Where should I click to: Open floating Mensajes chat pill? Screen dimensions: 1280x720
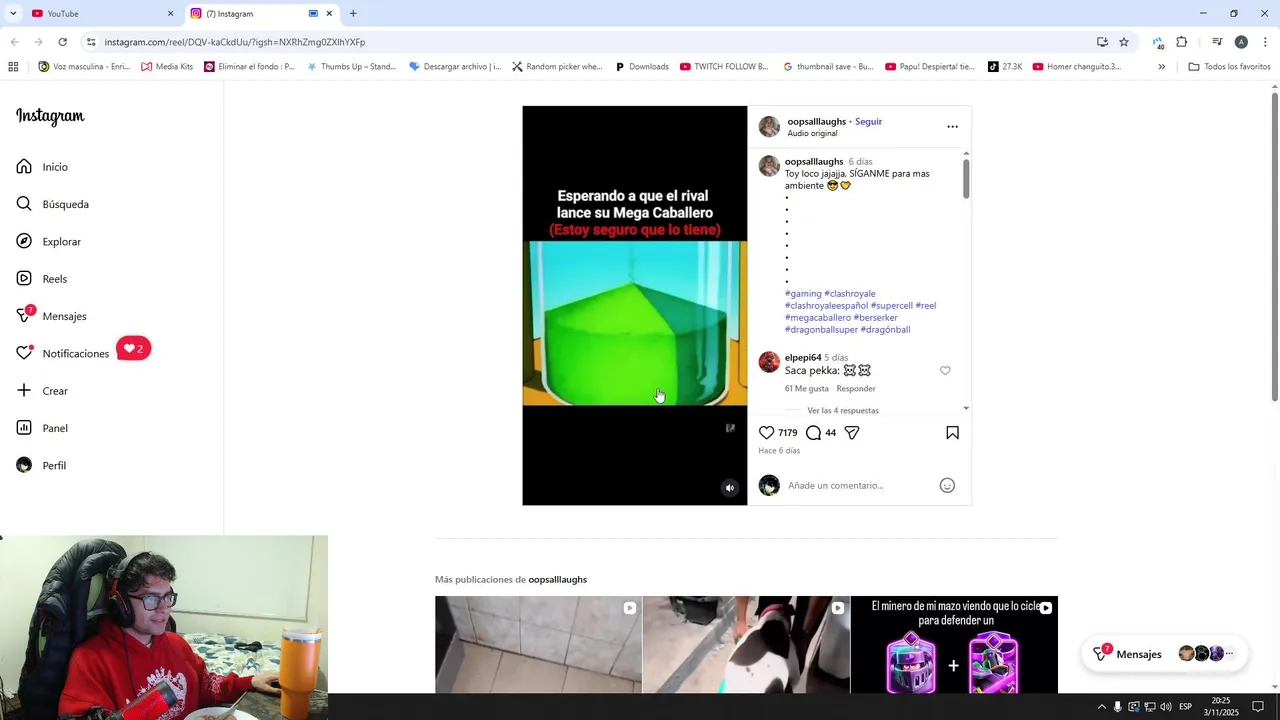pos(1165,654)
